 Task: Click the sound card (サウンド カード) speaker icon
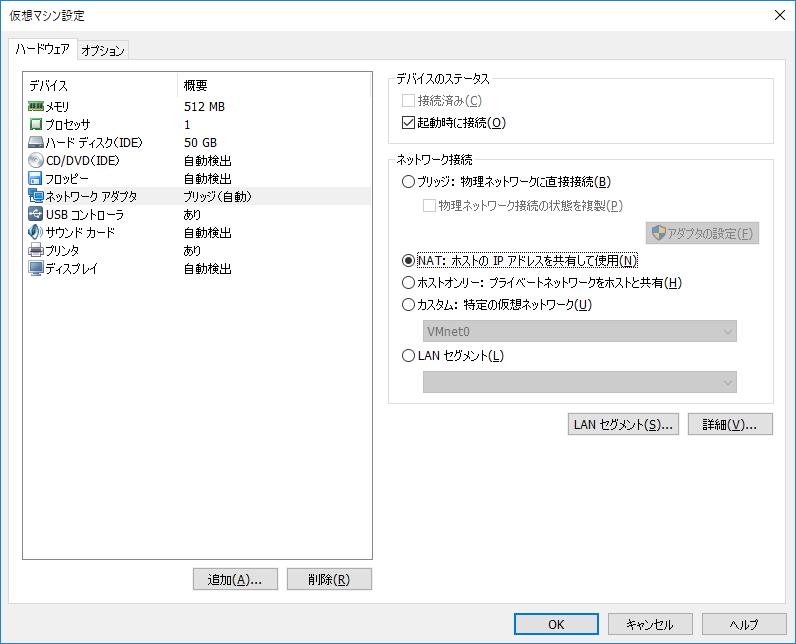pos(36,232)
